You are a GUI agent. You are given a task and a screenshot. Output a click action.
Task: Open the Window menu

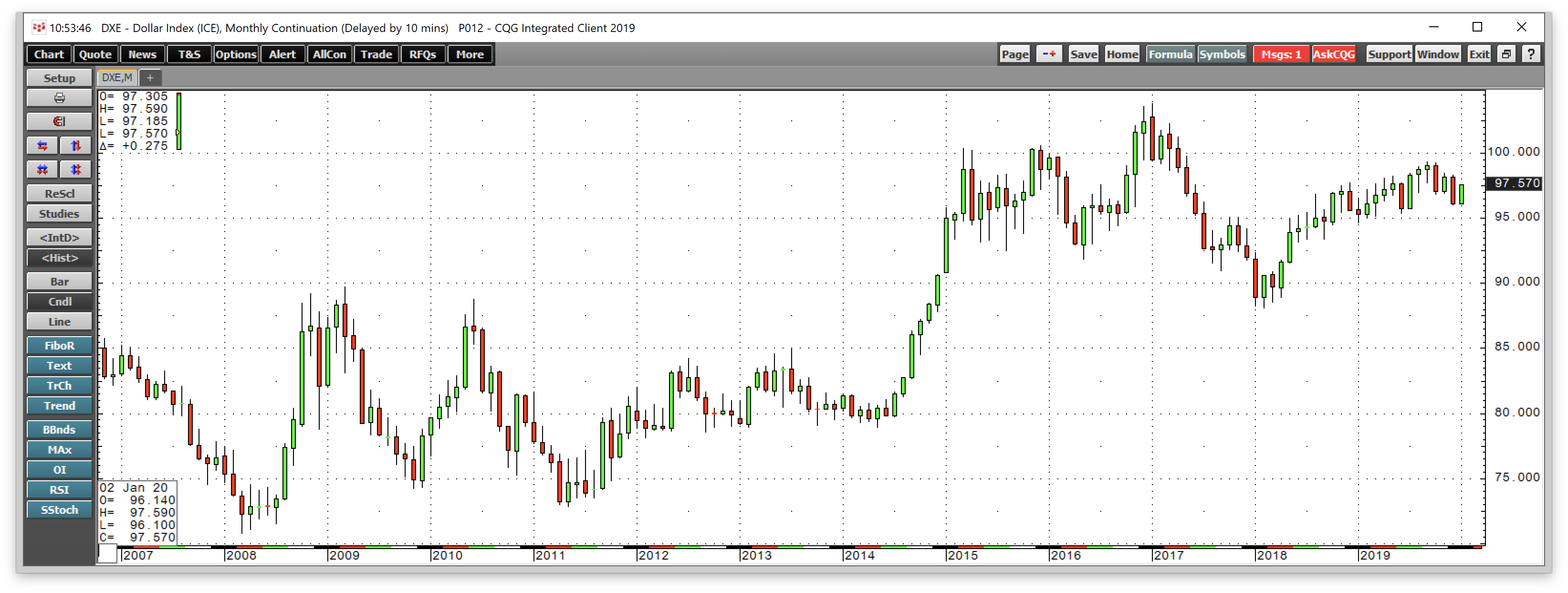tap(1437, 54)
